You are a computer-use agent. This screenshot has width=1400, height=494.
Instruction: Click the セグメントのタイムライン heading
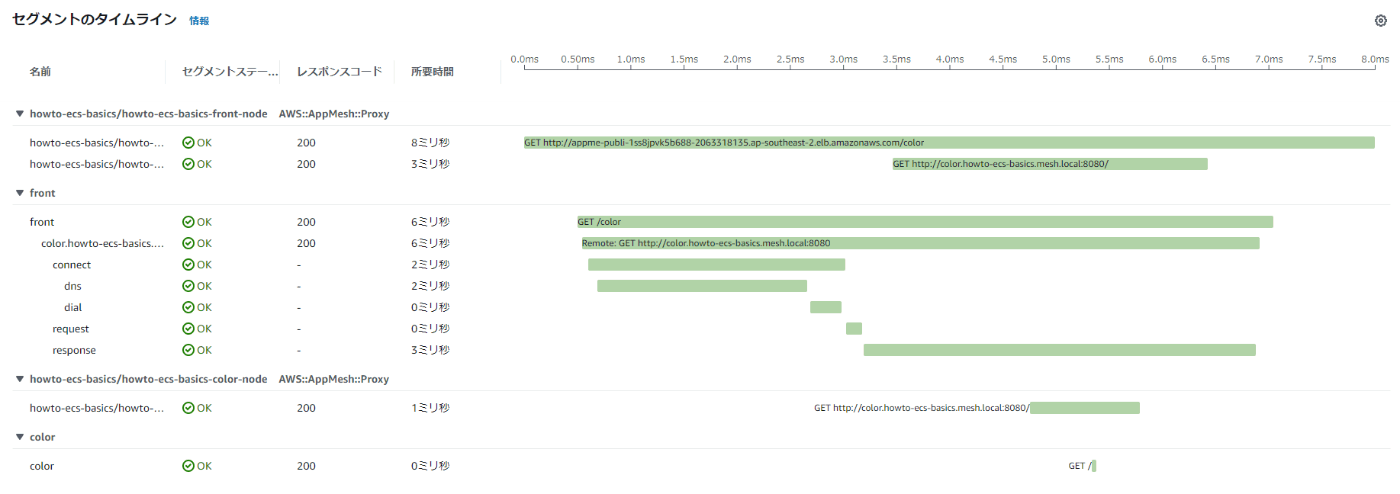pyautogui.click(x=94, y=20)
